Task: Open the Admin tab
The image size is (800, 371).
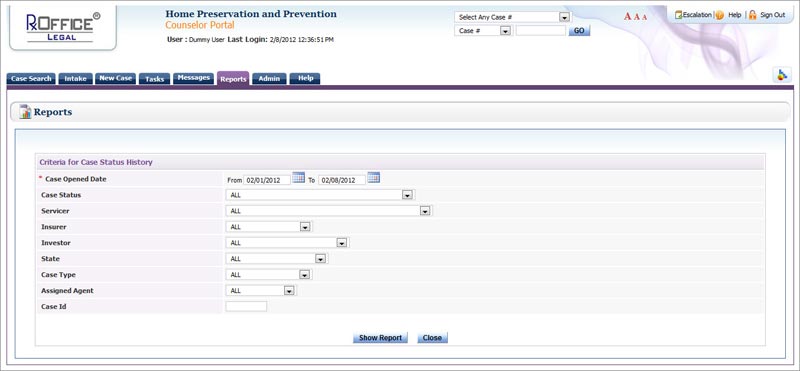Action: 269,79
